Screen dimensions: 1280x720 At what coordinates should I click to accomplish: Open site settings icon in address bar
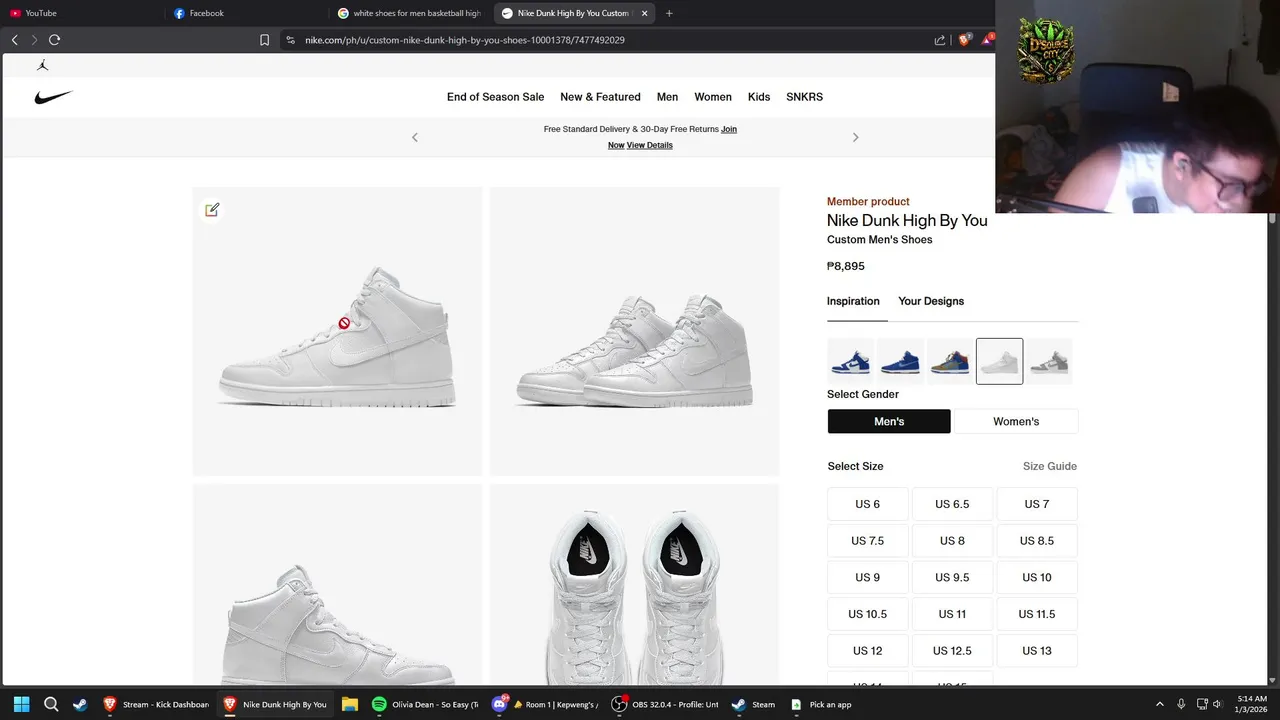pyautogui.click(x=290, y=40)
